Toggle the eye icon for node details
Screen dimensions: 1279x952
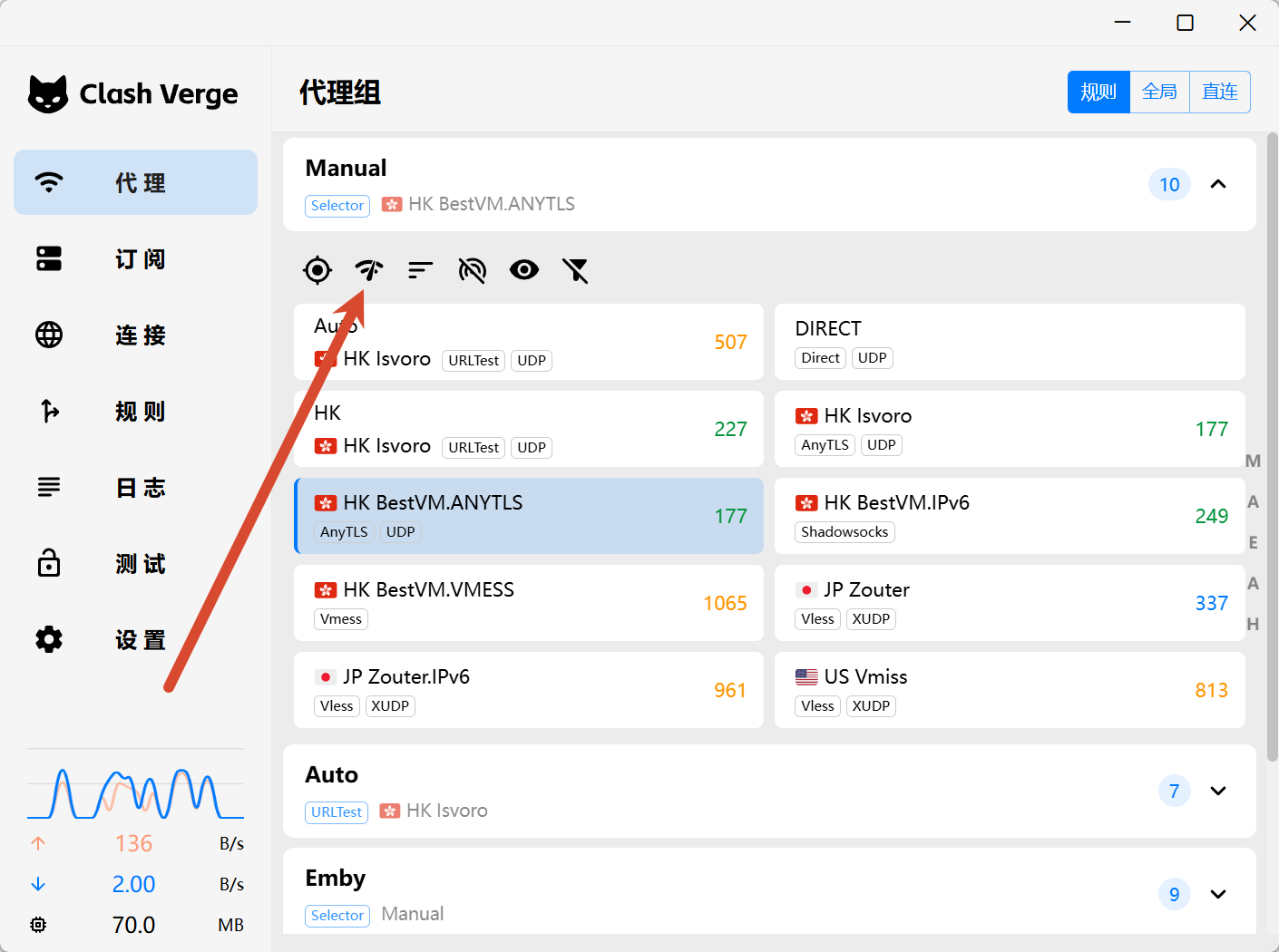524,269
